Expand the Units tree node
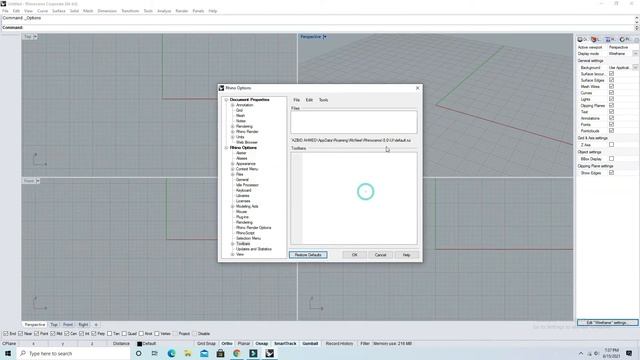 233,137
